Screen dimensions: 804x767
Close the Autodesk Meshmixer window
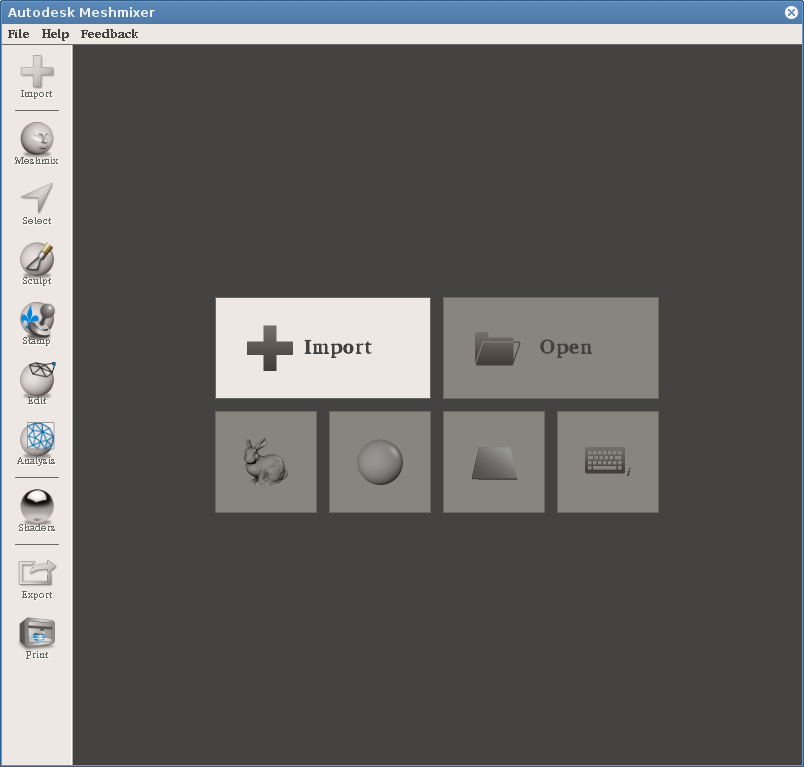coord(791,12)
